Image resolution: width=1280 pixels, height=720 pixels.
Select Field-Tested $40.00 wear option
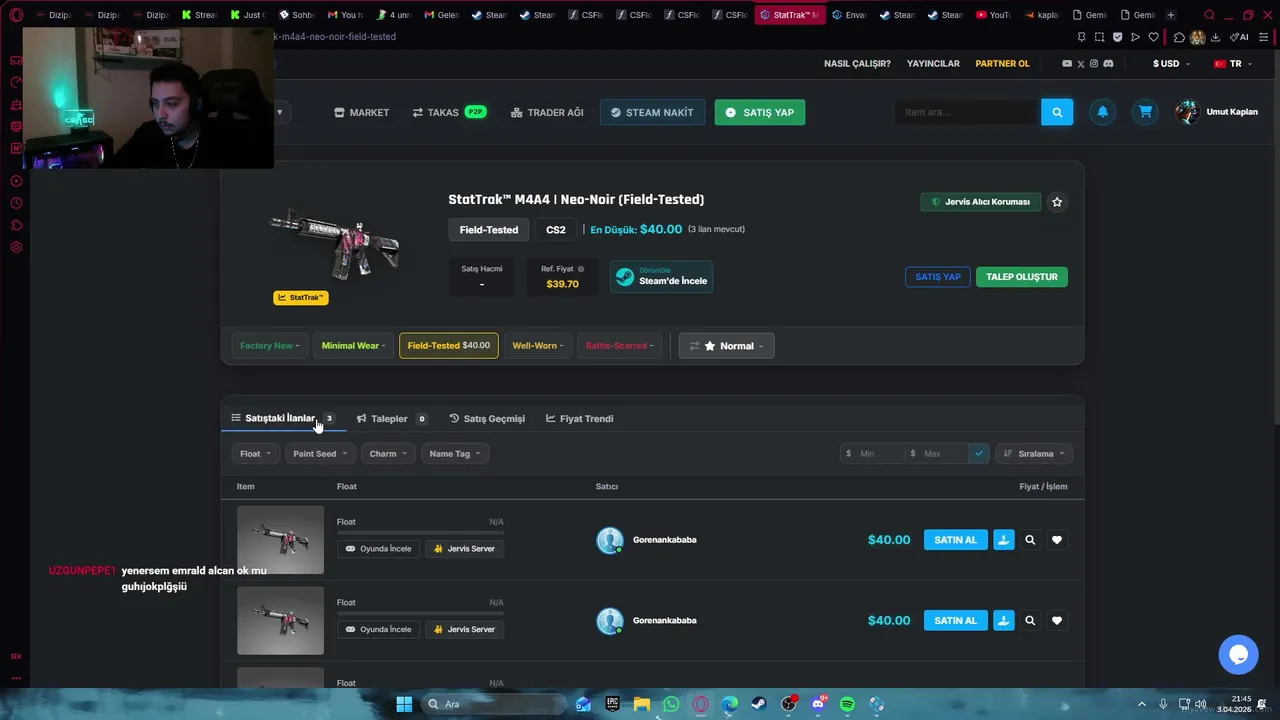pos(448,346)
